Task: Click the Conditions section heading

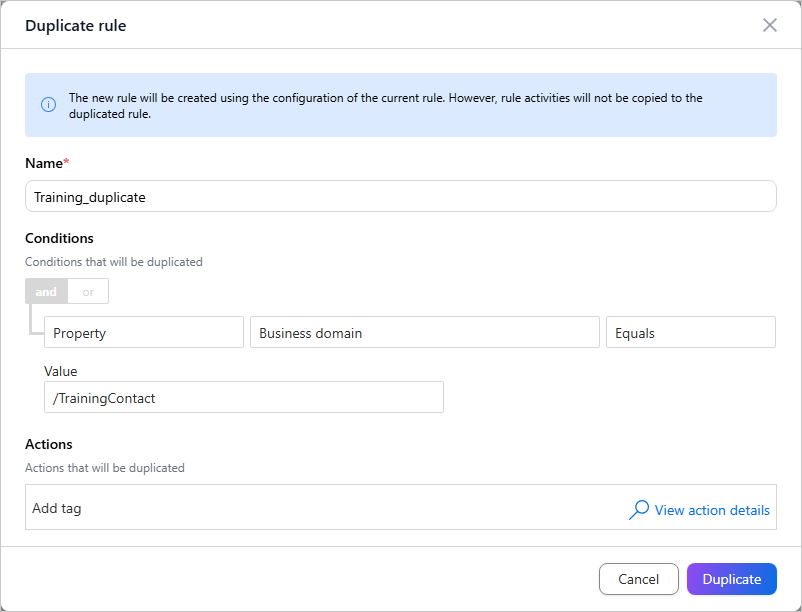Action: [59, 238]
